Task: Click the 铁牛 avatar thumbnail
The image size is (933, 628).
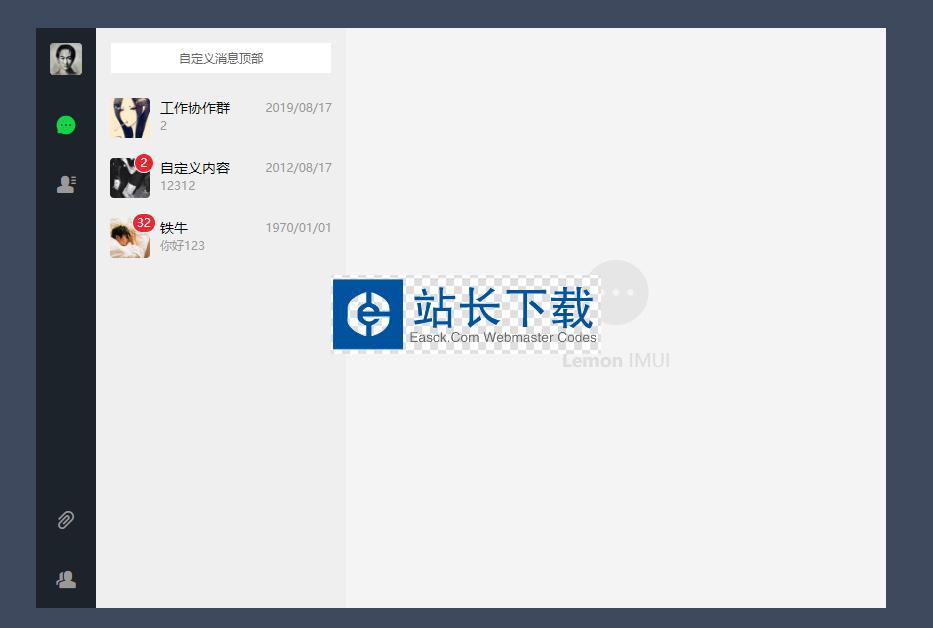Action: coord(130,238)
